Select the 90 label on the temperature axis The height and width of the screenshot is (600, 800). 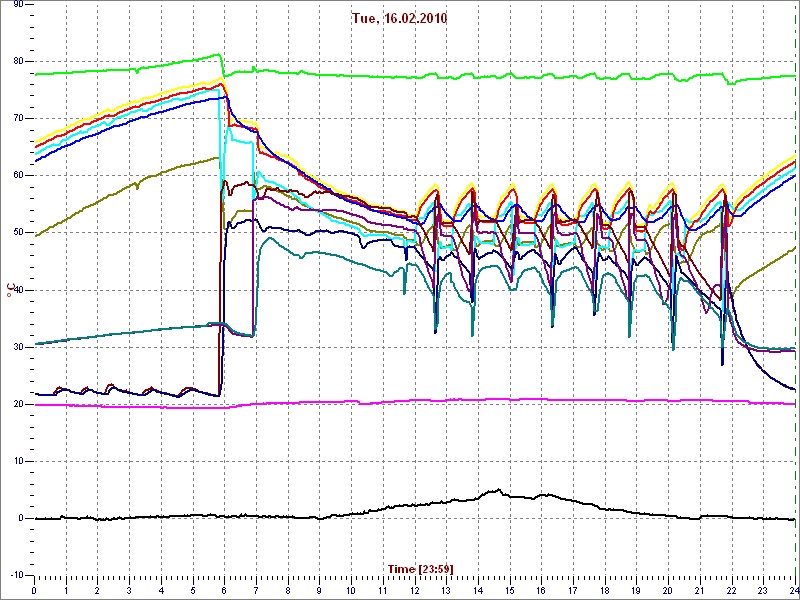17,4
